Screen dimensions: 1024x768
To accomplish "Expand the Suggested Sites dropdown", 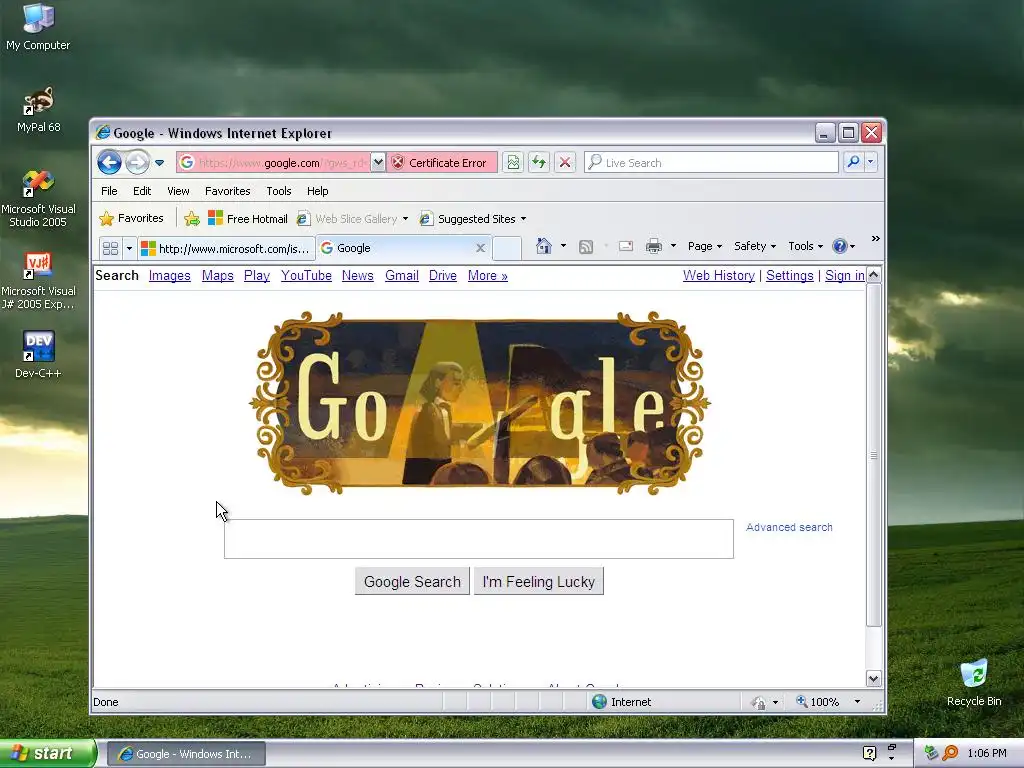I will (x=523, y=219).
